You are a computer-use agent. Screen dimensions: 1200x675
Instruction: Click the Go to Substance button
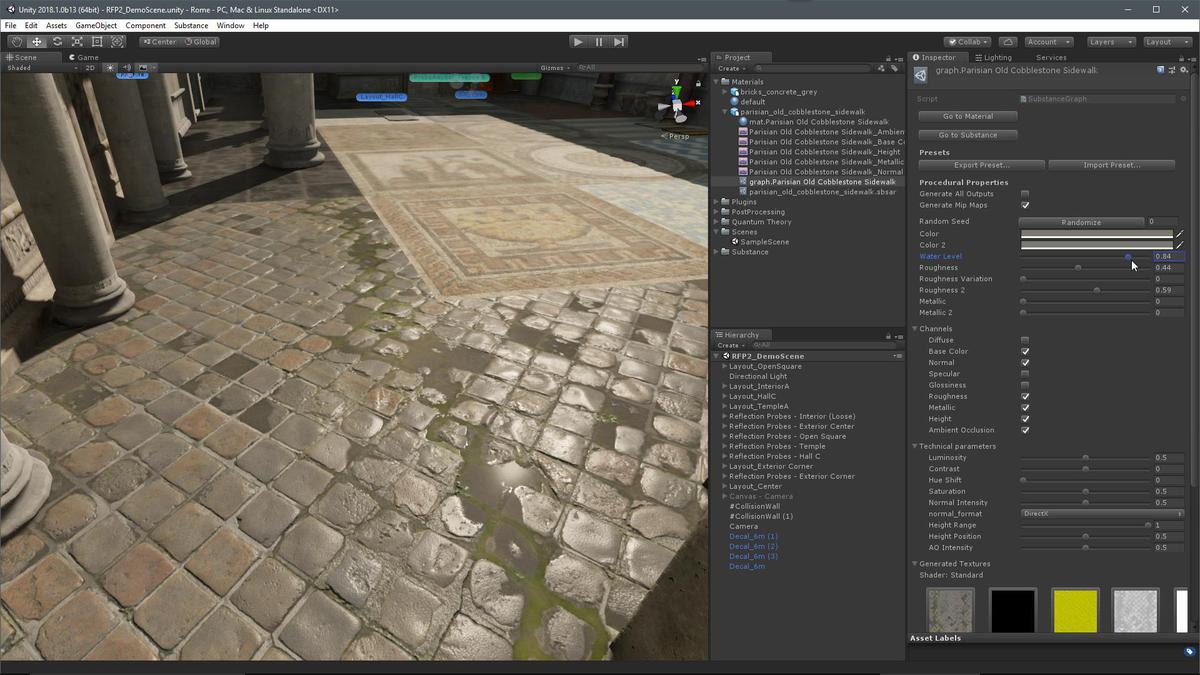pos(967,135)
